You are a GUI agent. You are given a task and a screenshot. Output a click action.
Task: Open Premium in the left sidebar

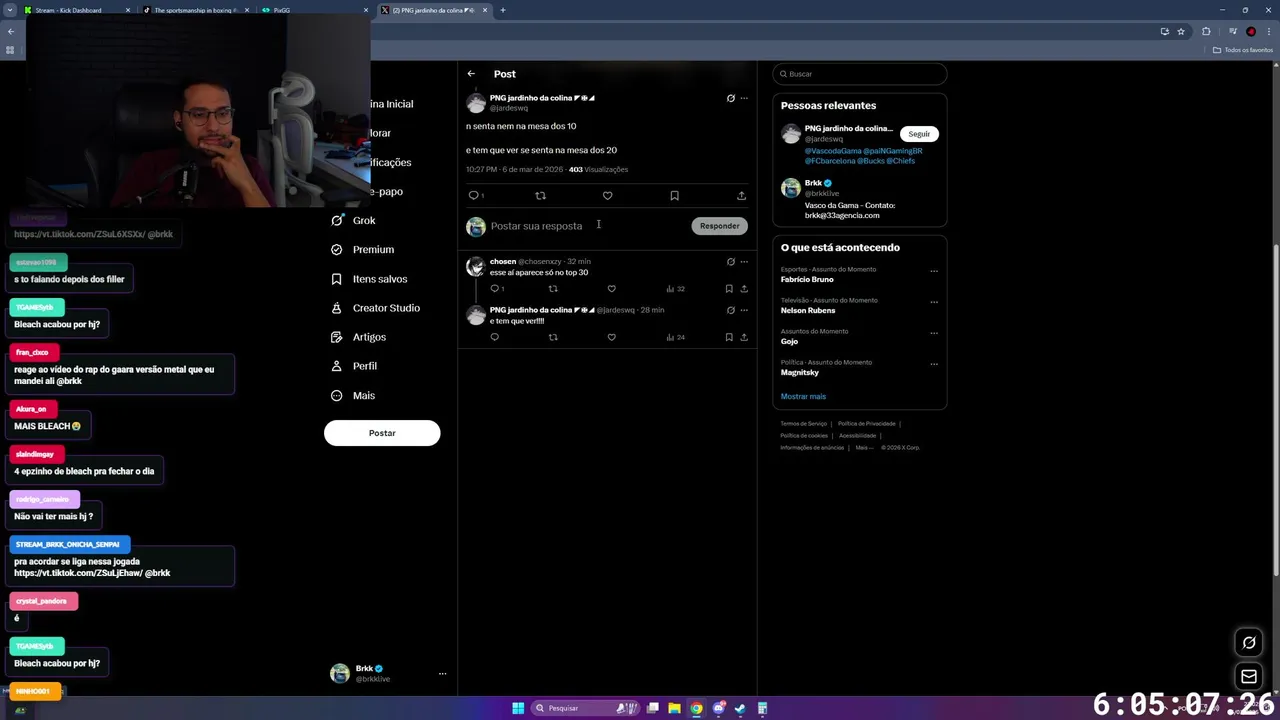point(362,250)
